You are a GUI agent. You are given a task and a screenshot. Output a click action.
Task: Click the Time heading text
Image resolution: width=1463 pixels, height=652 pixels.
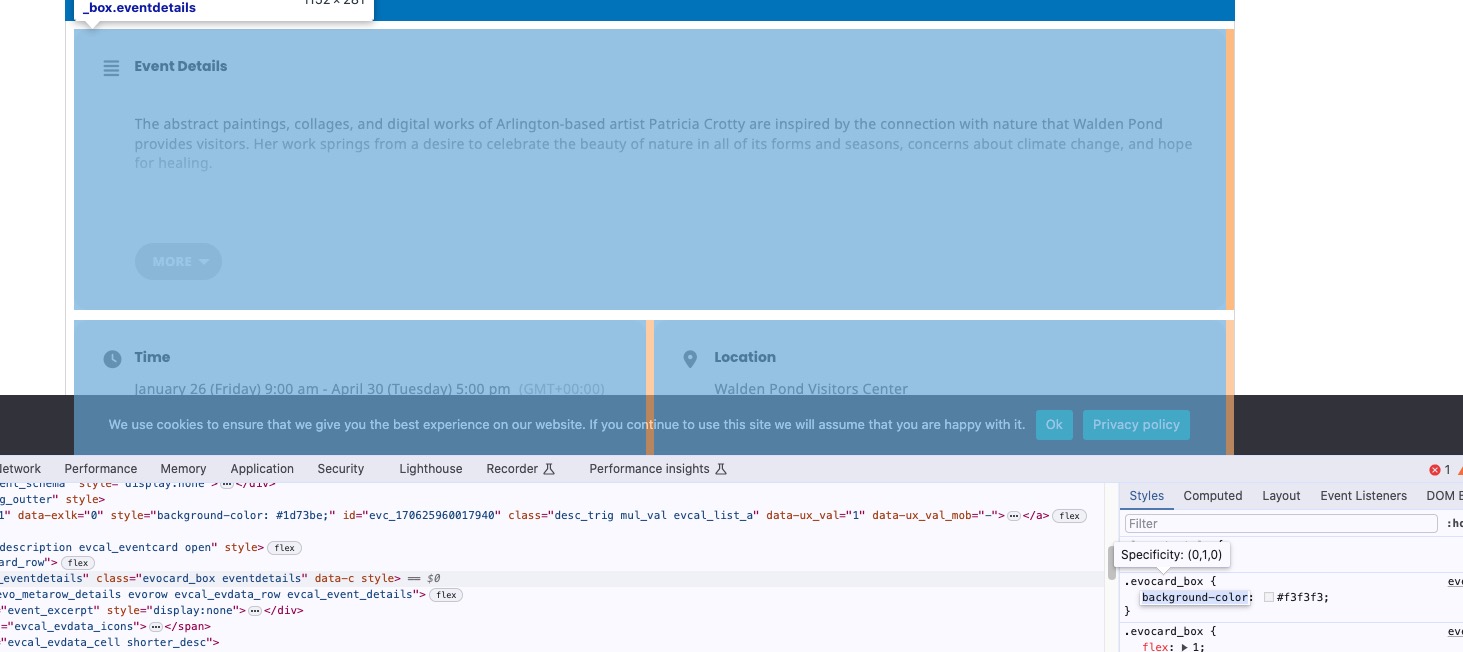(152, 357)
